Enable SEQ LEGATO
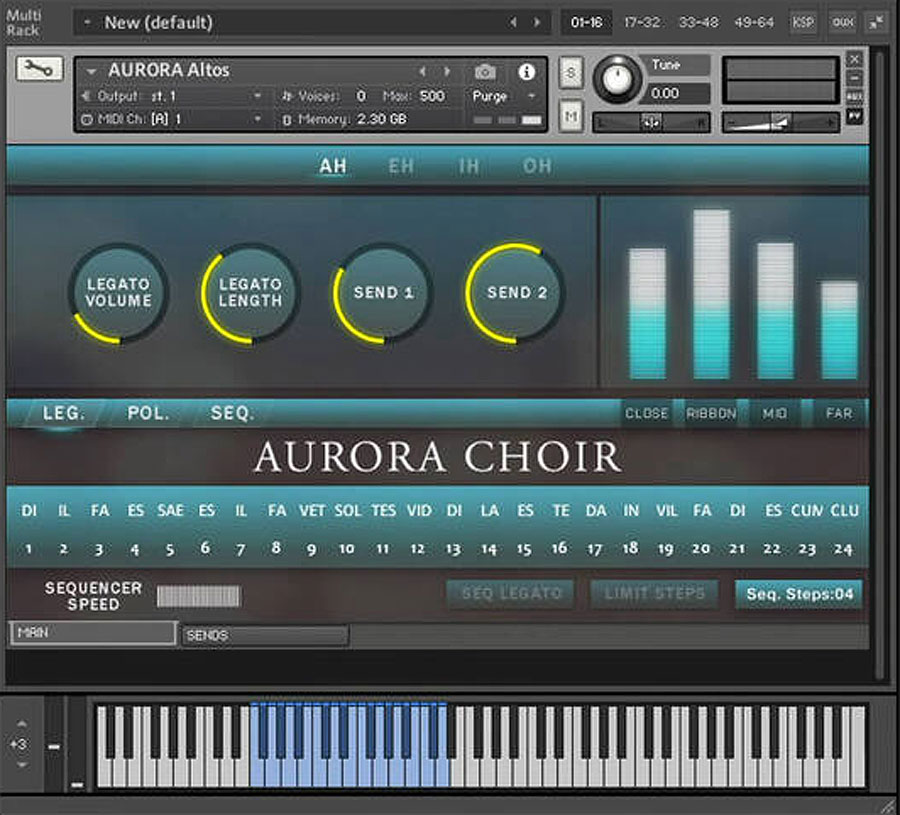Screen dimensions: 900x815 [510, 593]
